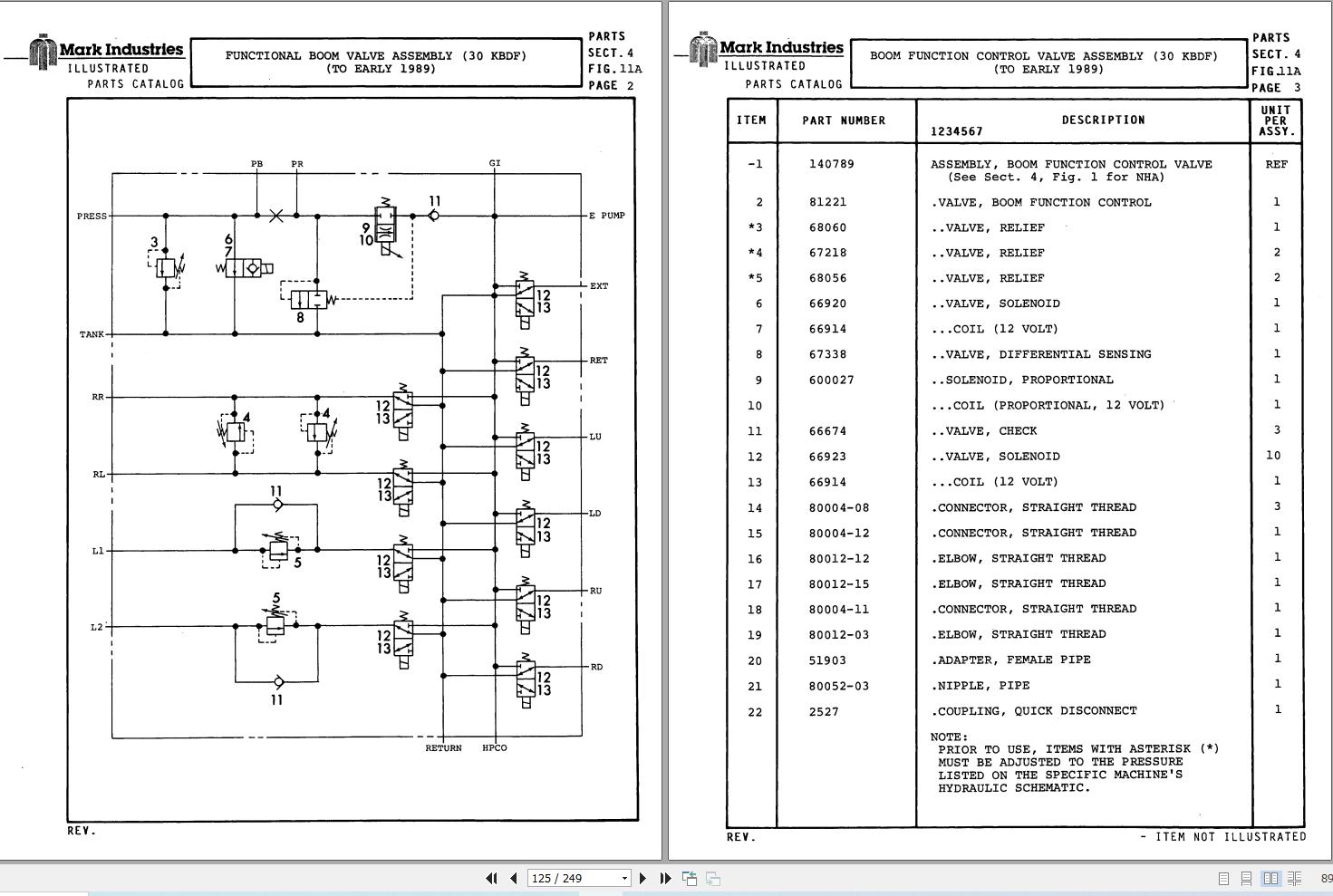The width and height of the screenshot is (1333, 896).
Task: Click the ADAPTER, FEMALE PIPE description
Action: pyautogui.click(x=1010, y=660)
